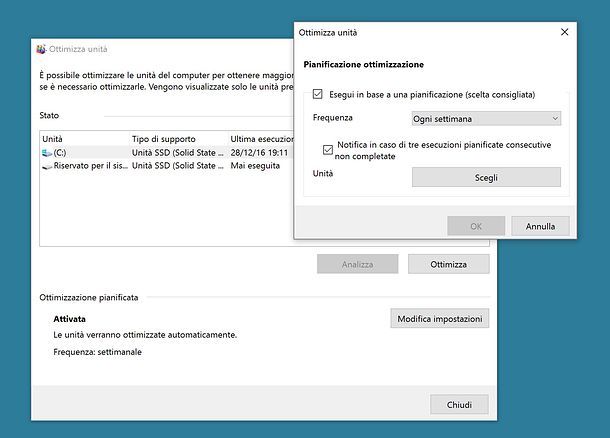Select the 'Mai eseguita' cell

(x=255, y=166)
